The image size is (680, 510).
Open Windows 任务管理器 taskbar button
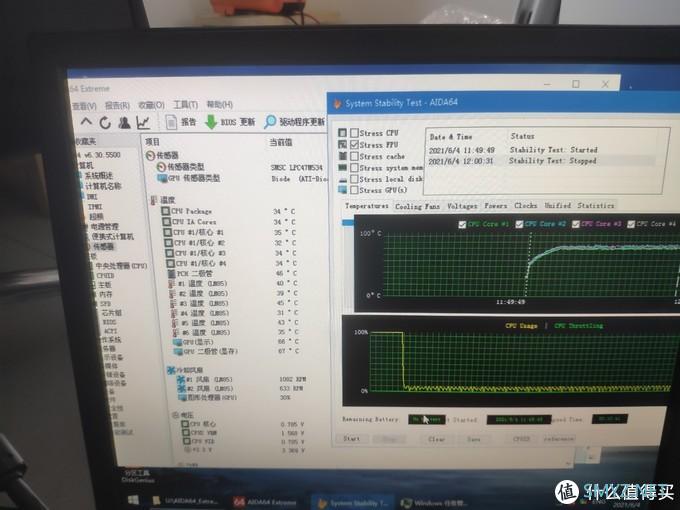click(x=434, y=503)
